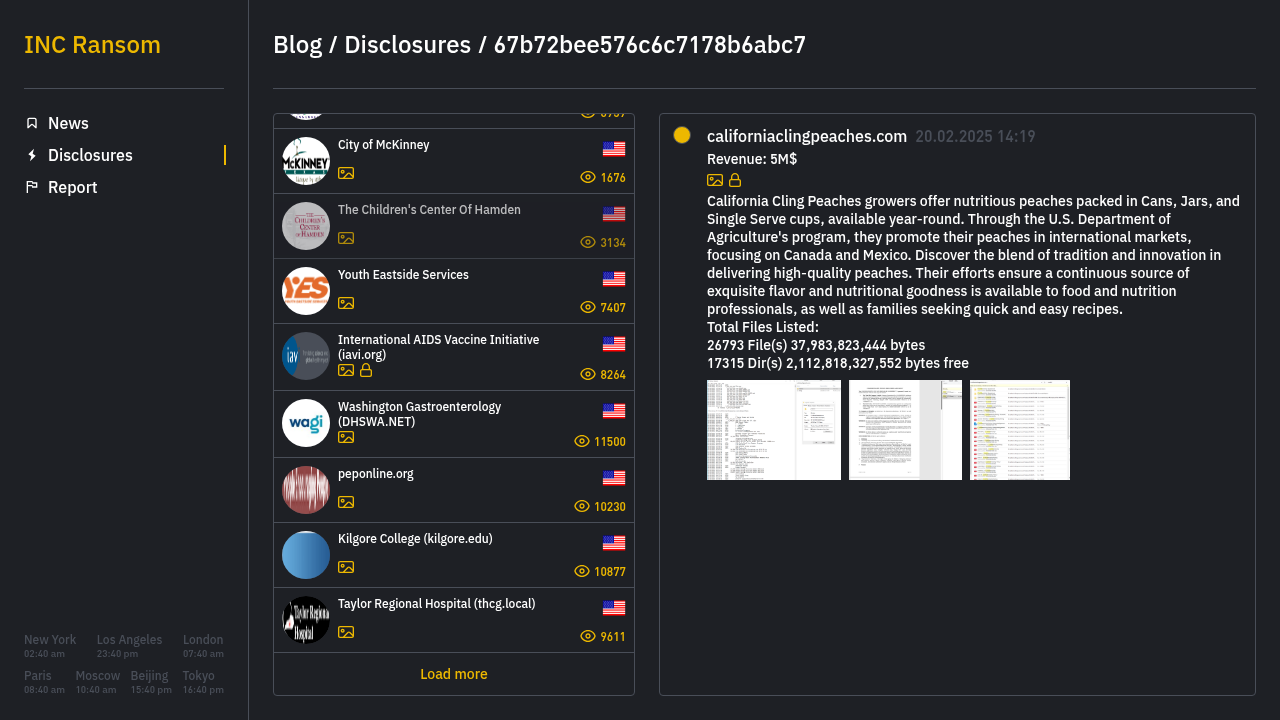Open Taylor Regional Hospital entry
This screenshot has height=720, width=1280.
point(454,620)
